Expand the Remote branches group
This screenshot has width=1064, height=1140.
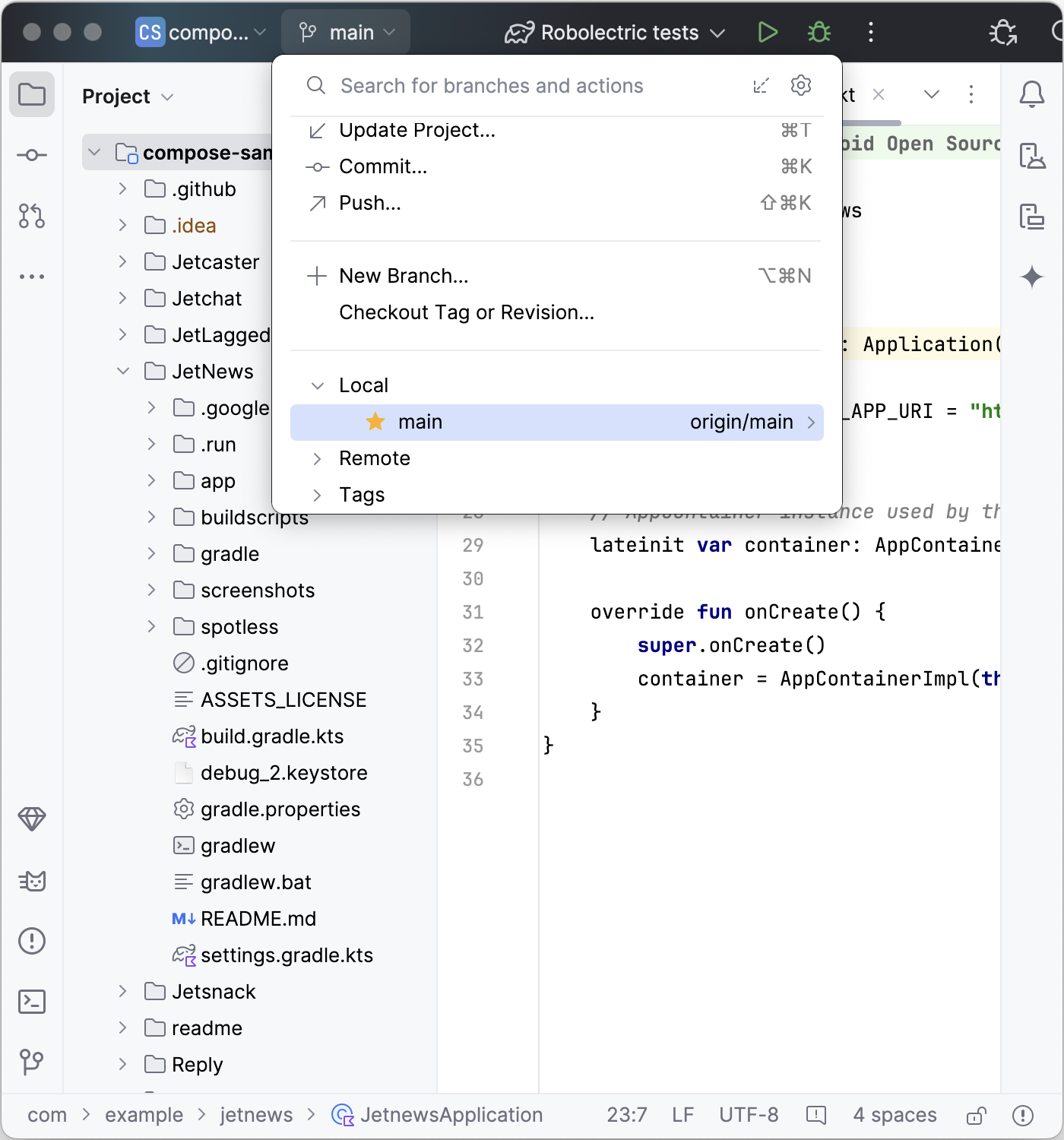(x=318, y=458)
